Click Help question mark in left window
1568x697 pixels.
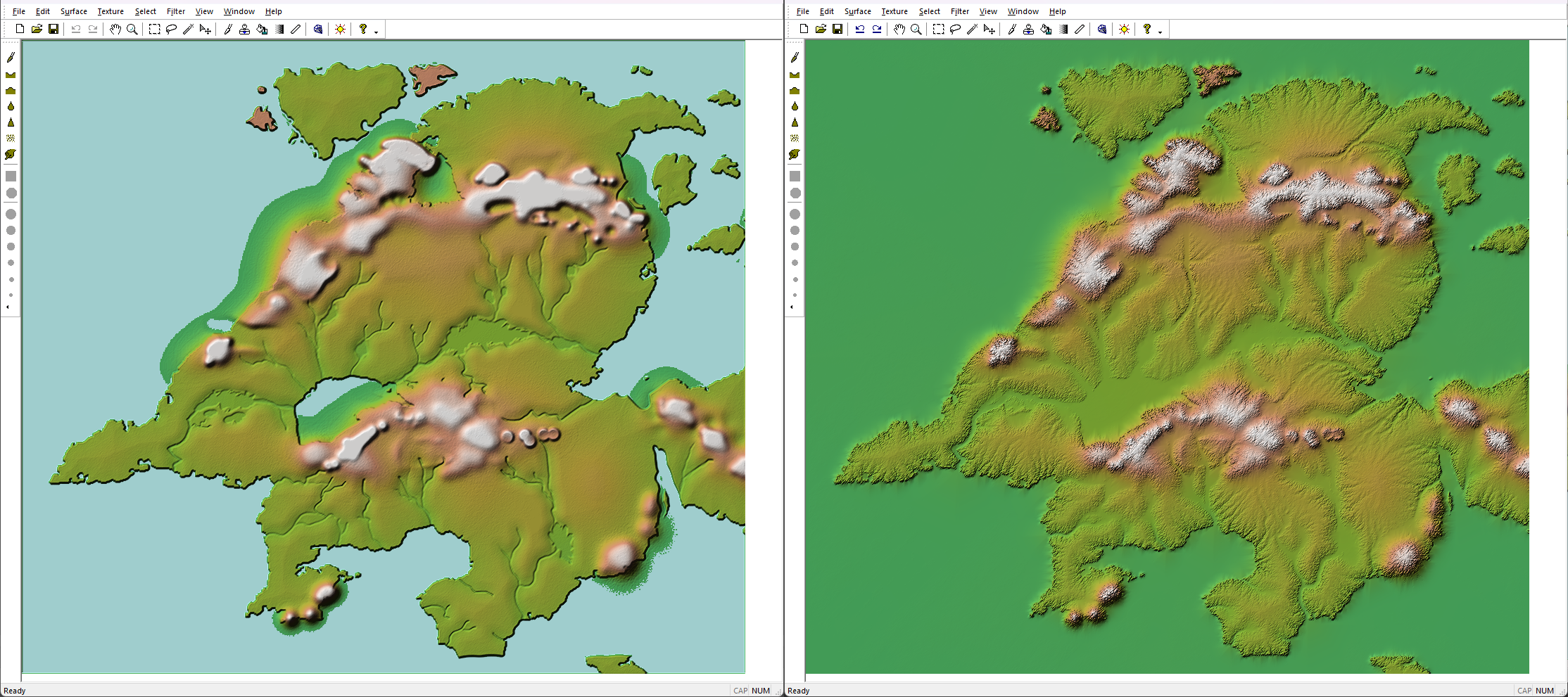[363, 29]
